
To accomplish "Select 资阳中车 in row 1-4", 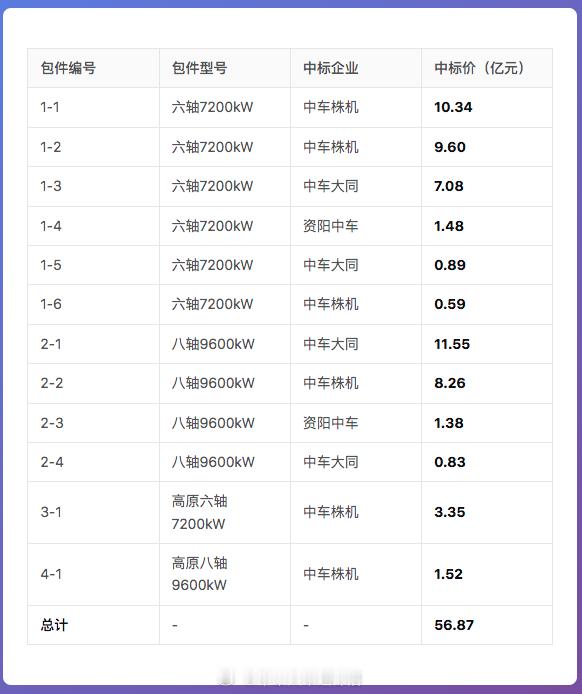I will [x=330, y=226].
